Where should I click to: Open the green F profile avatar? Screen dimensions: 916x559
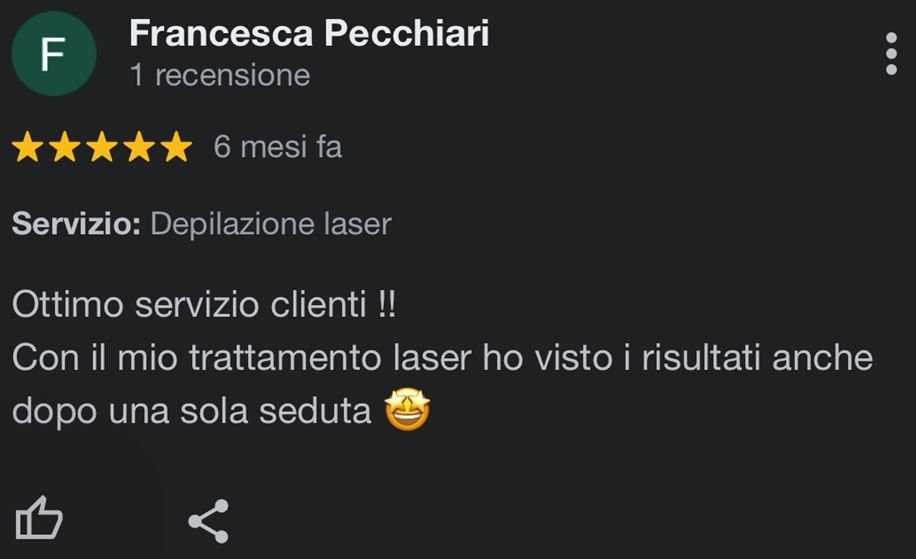pos(54,54)
